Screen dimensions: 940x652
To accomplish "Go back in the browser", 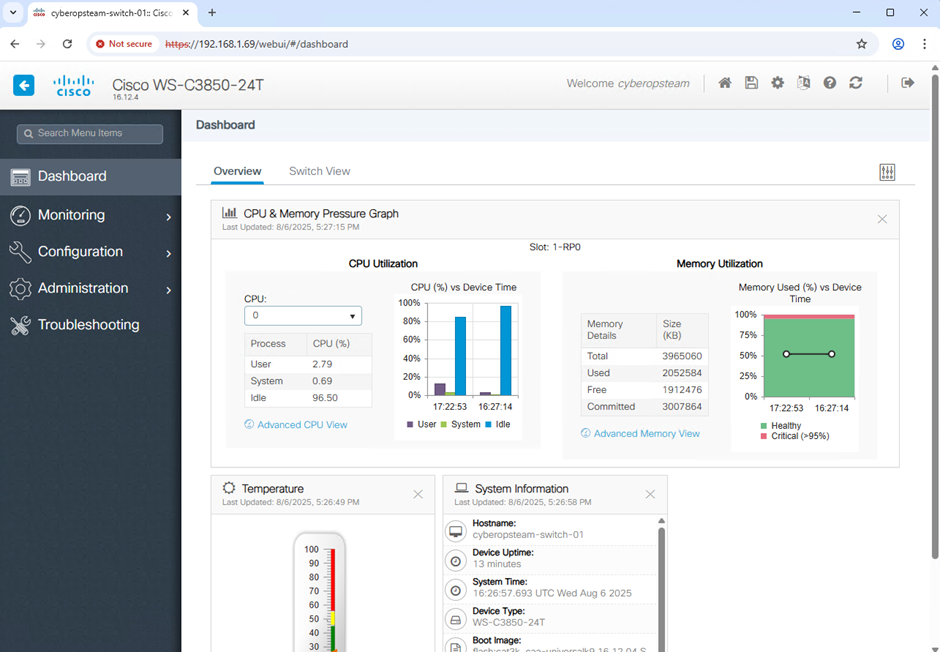I will click(15, 44).
